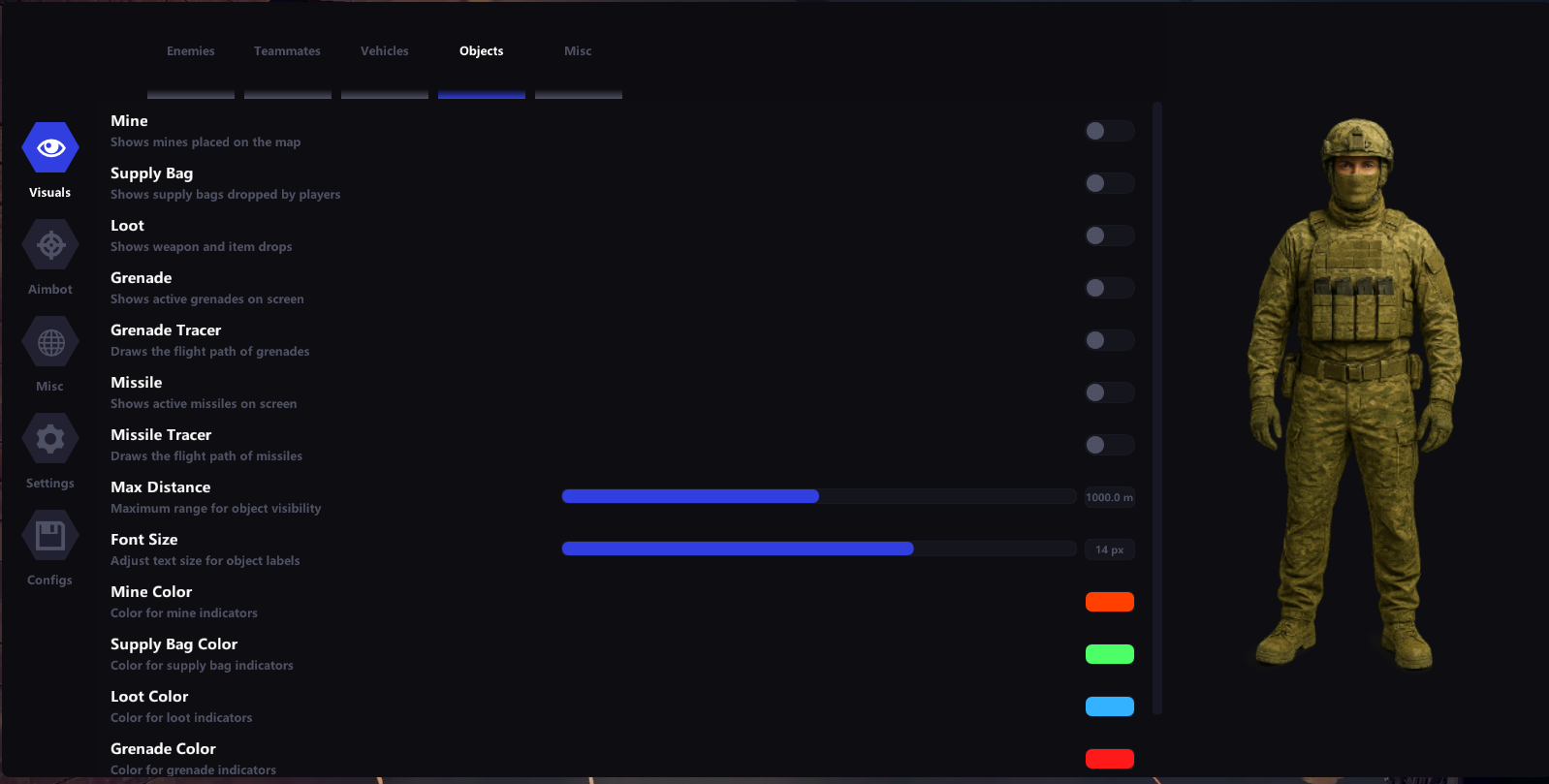Switch on the Missile Tracer toggle
Image resolution: width=1549 pixels, height=784 pixels.
[x=1109, y=445]
